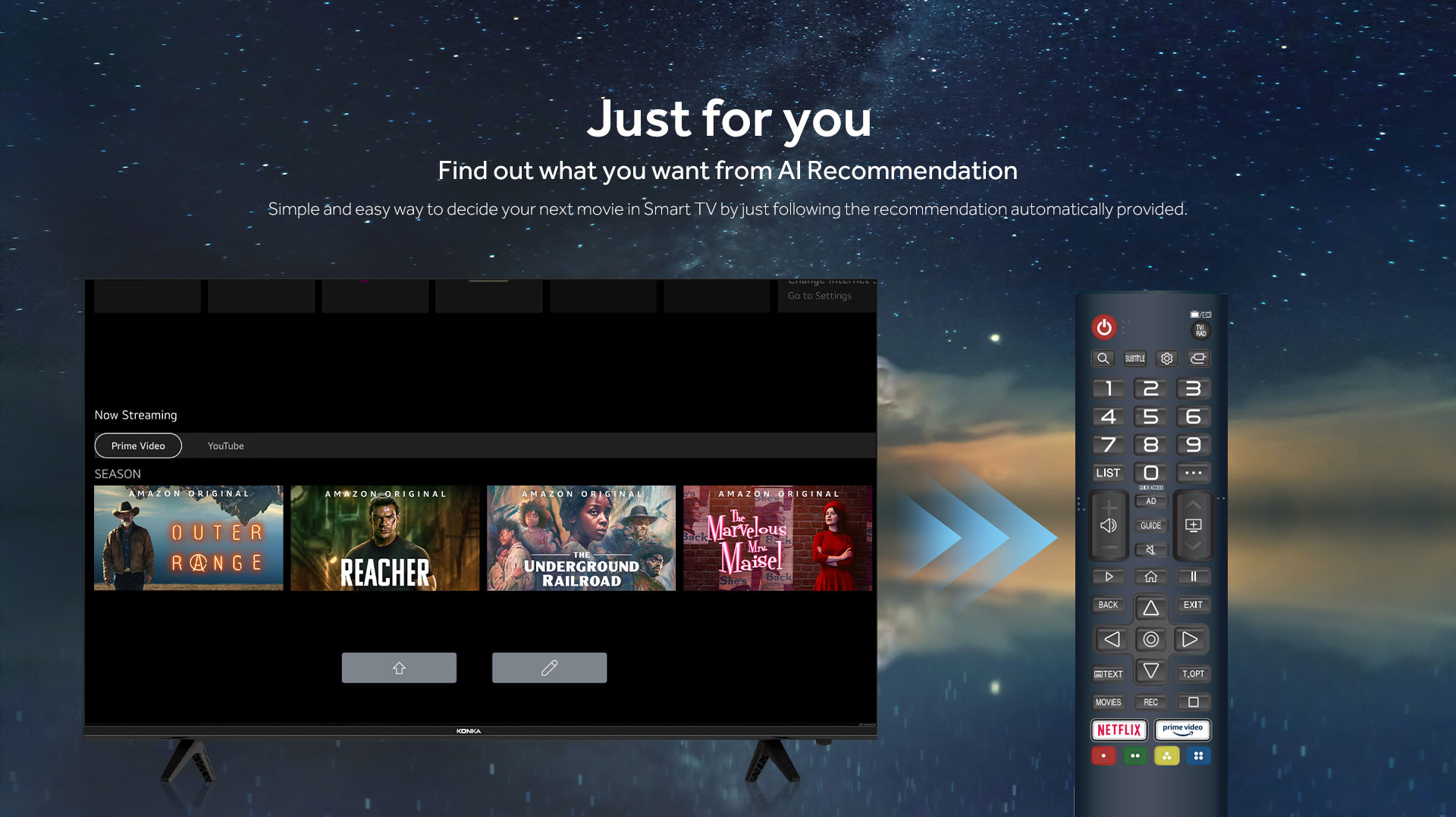This screenshot has width=1456, height=817.
Task: Click the red one-dot color key
Action: pos(1103,756)
